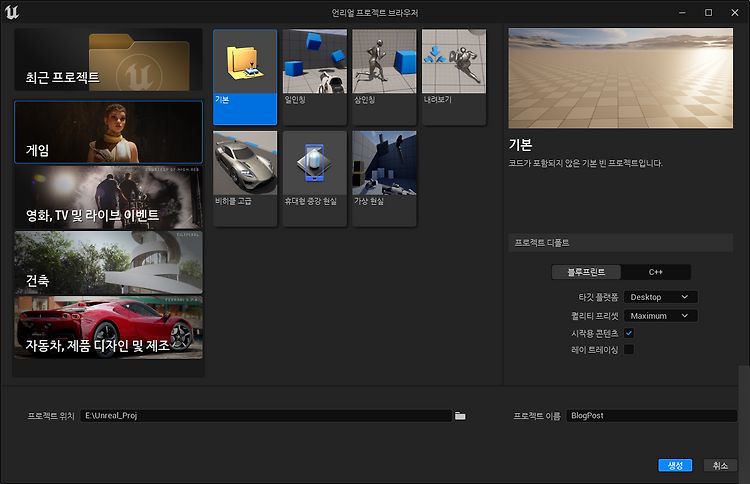Toggle the 시작용 콘텐츠 checkbox
The image size is (750, 484).
629,333
